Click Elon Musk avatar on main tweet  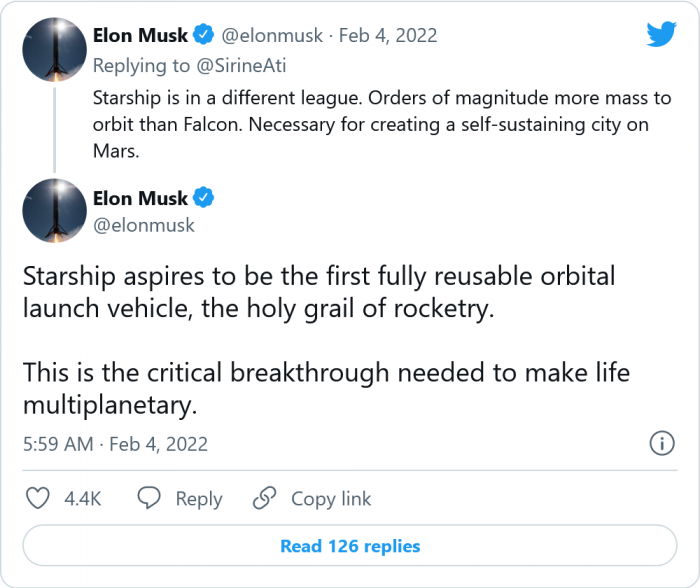[53, 210]
